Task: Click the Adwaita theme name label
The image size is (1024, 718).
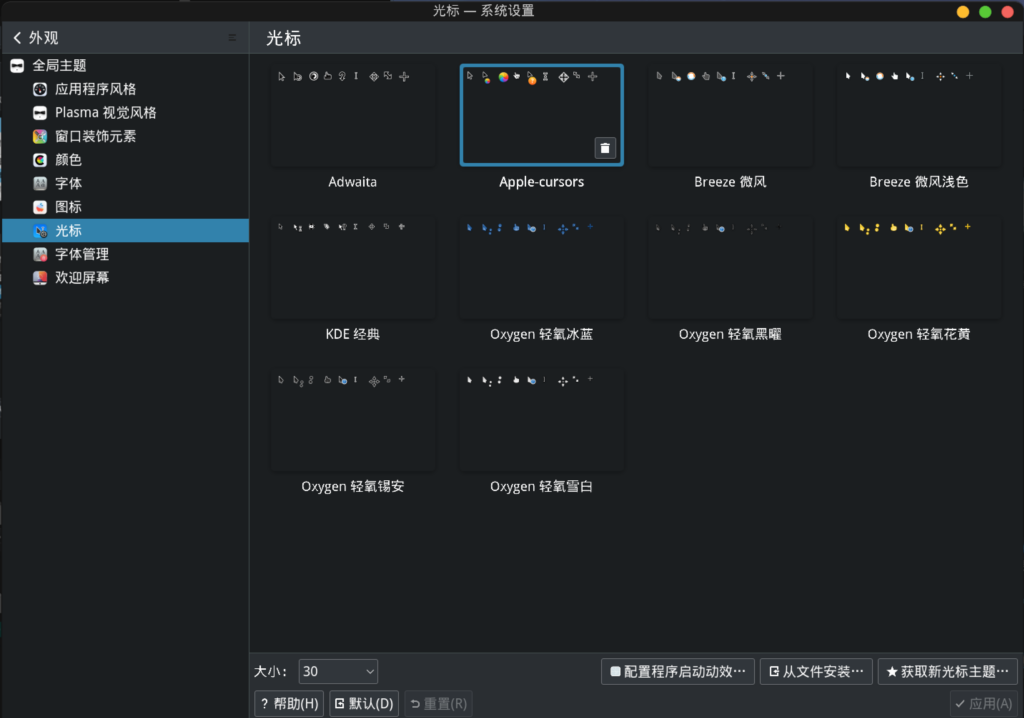Action: 353,182
